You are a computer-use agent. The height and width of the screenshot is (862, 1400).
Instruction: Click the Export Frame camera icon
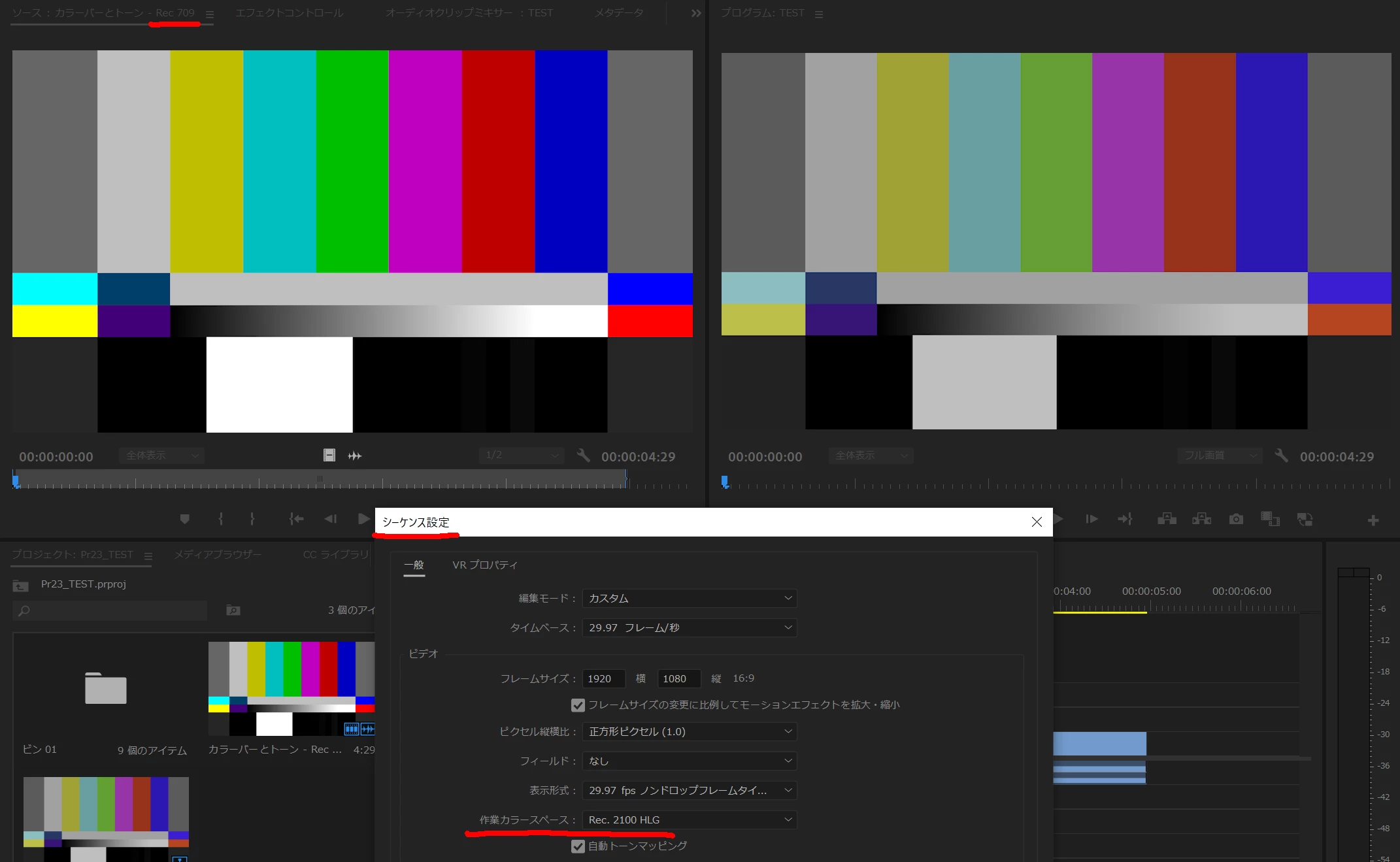click(x=1235, y=519)
